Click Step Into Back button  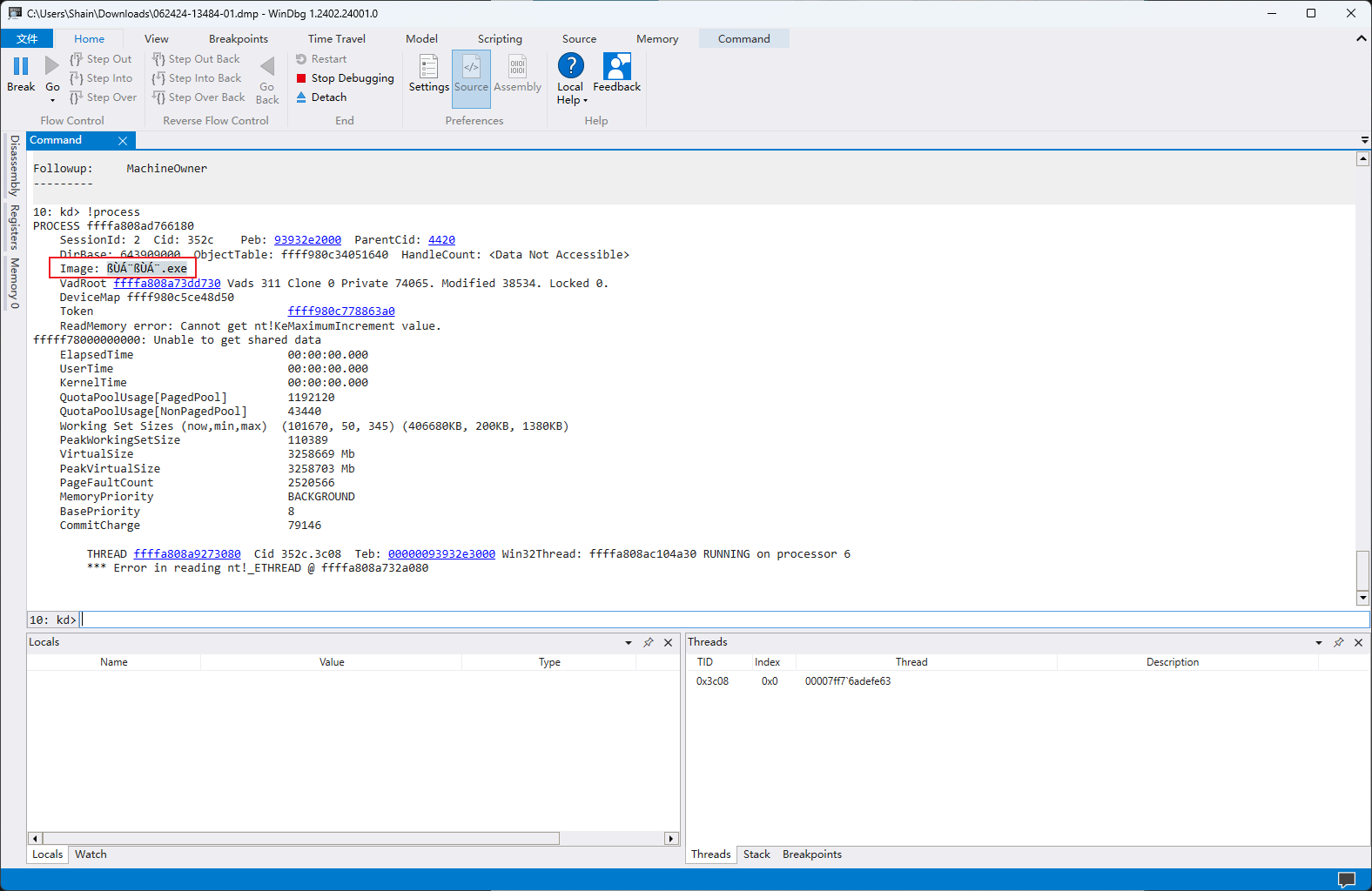[197, 78]
